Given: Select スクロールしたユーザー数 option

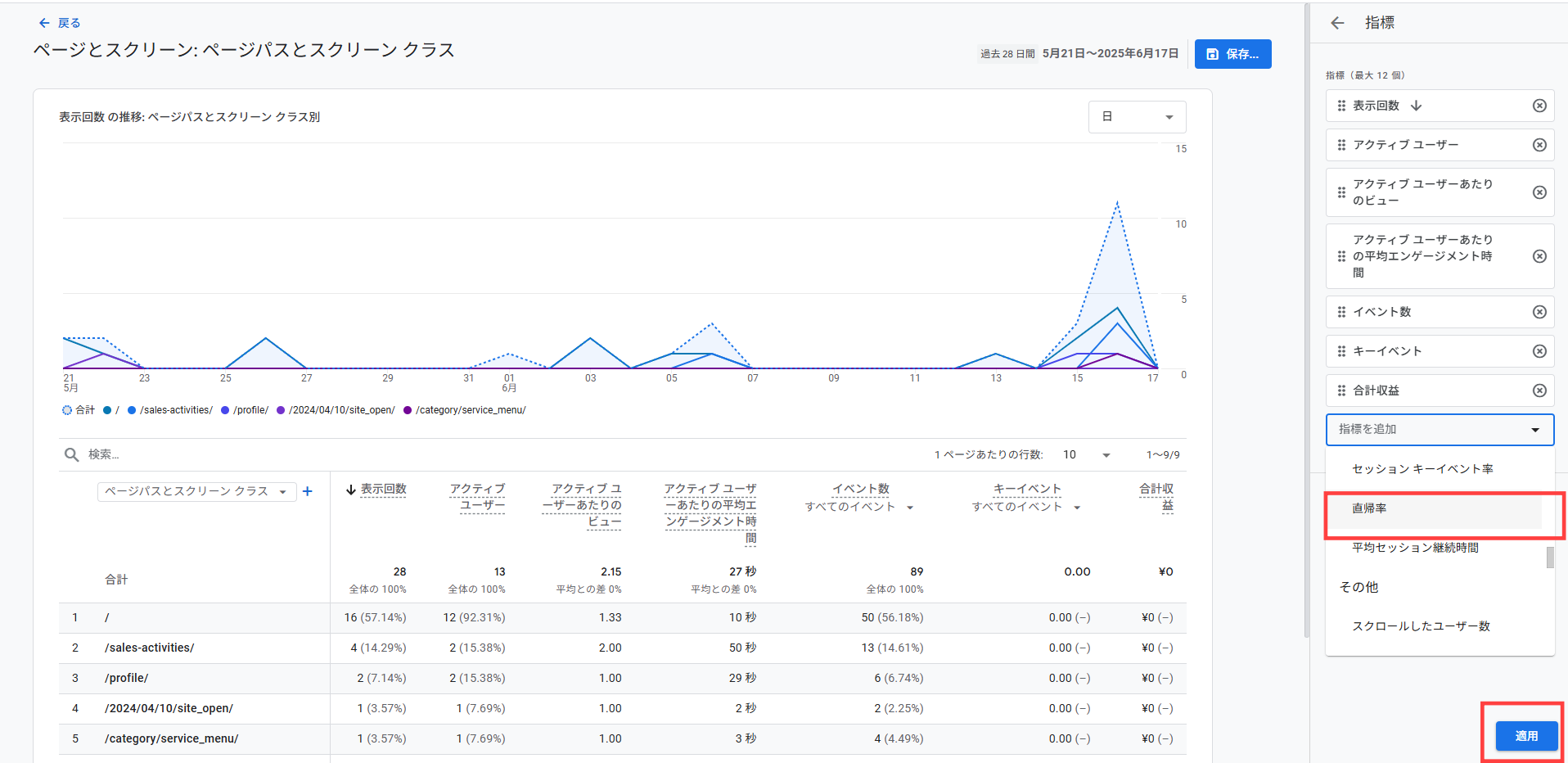Looking at the screenshot, I should click(x=1434, y=626).
